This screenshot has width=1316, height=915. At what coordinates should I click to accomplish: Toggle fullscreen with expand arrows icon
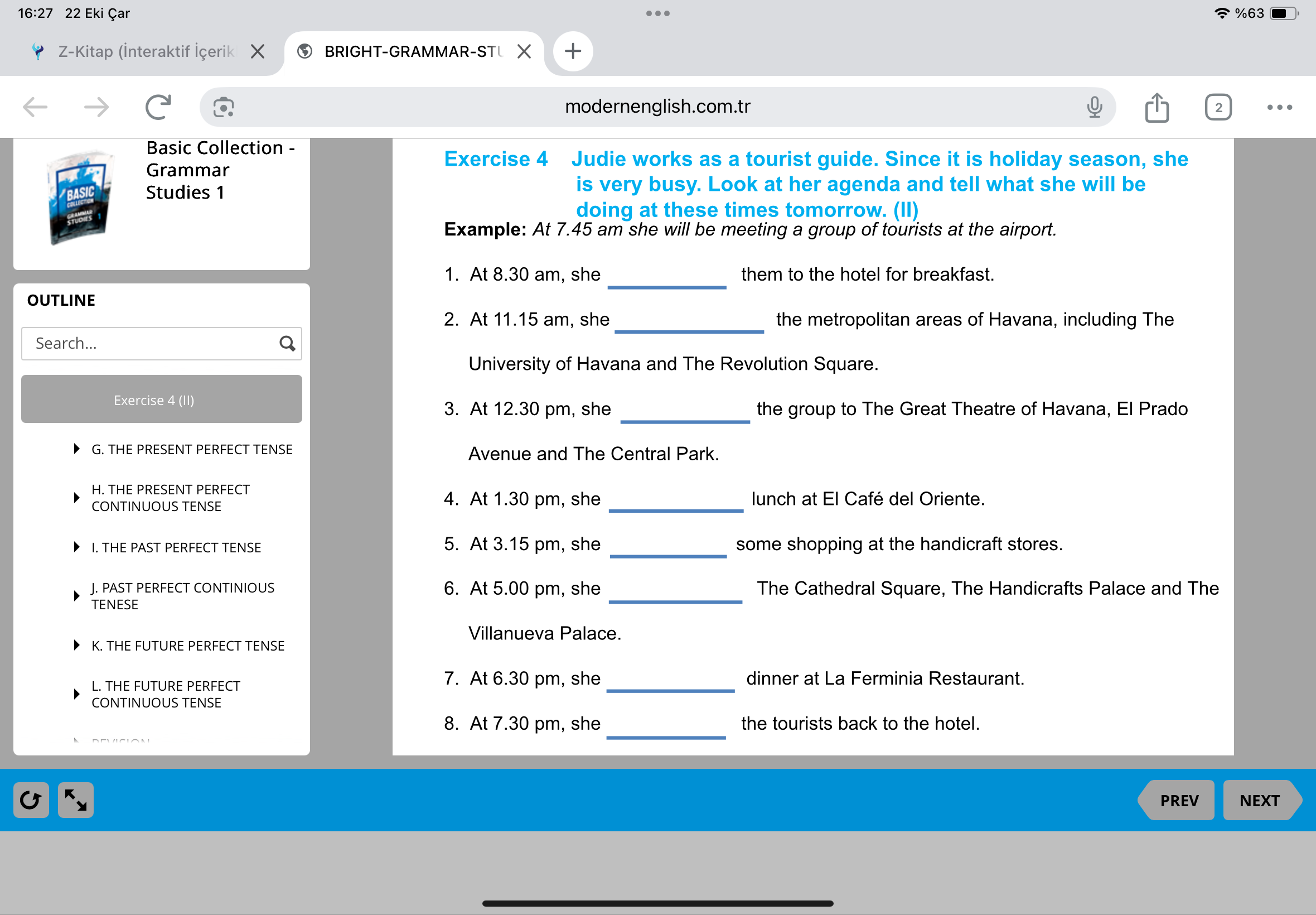[x=76, y=800]
